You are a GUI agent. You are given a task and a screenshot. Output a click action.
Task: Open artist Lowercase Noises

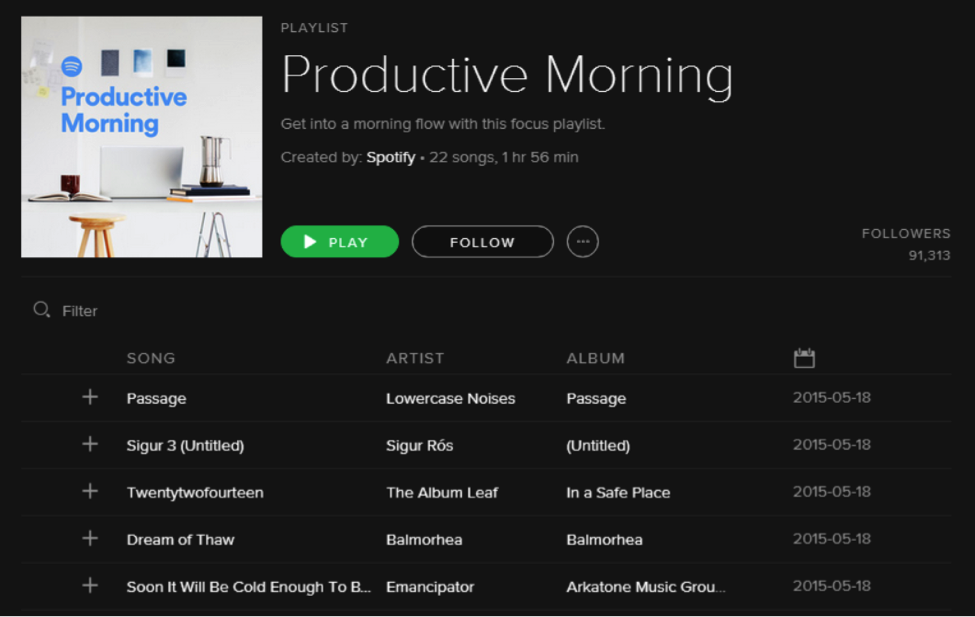[450, 398]
